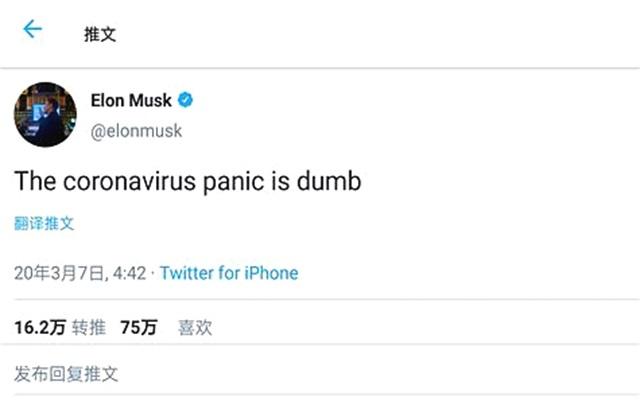Click the blue verified badge
640x401 pixels.
click(186, 100)
